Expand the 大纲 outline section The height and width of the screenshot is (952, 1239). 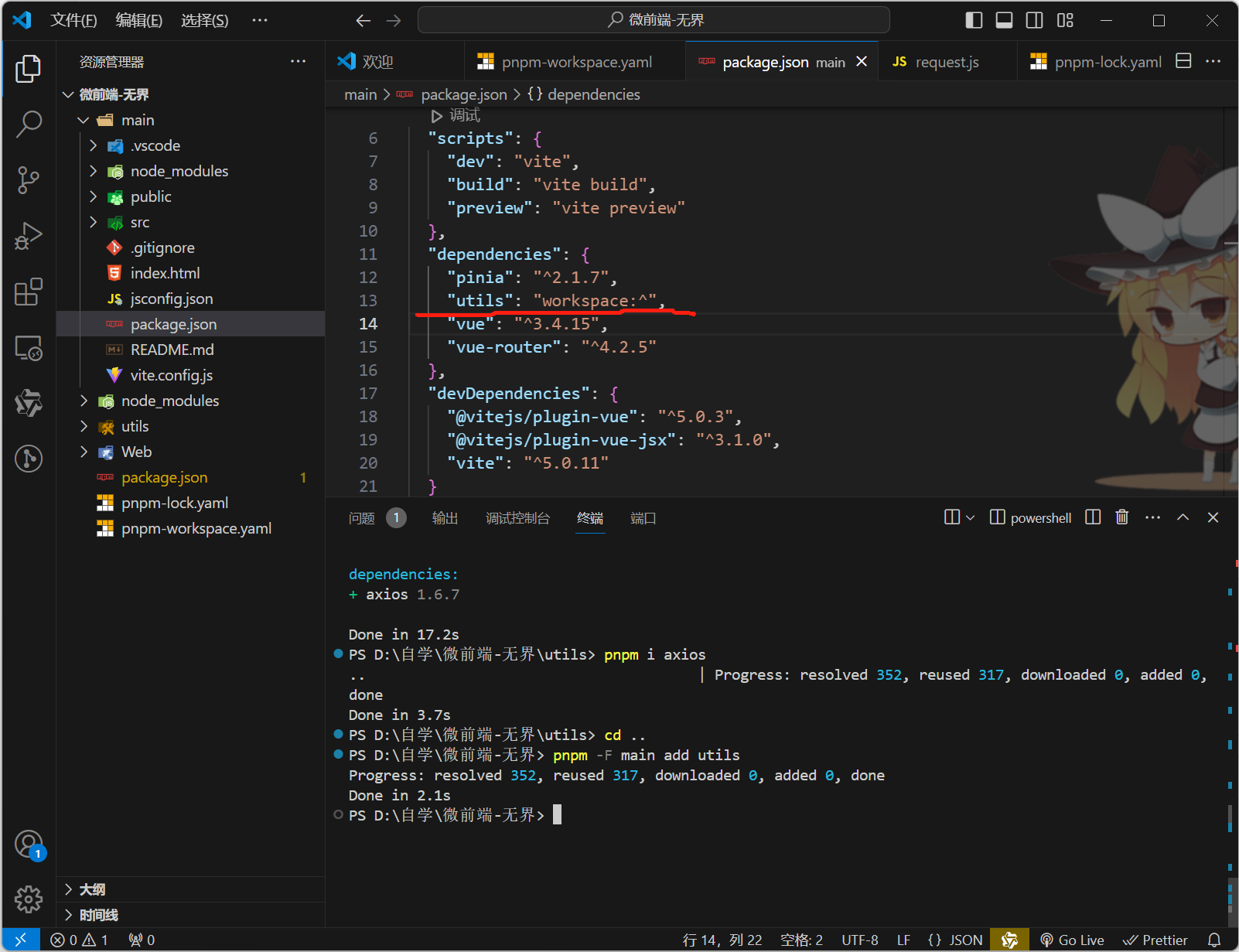pos(191,889)
